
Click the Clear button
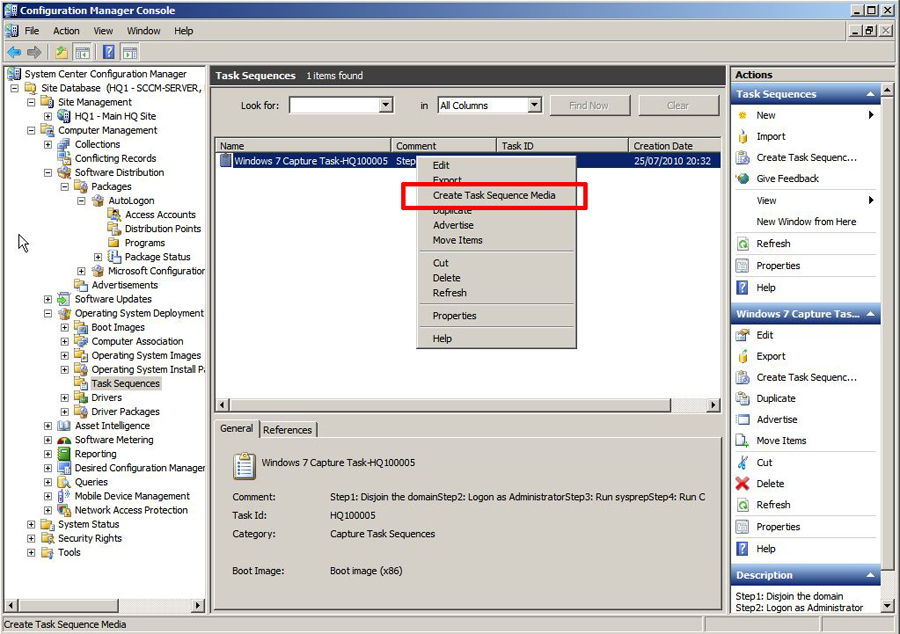click(x=678, y=106)
